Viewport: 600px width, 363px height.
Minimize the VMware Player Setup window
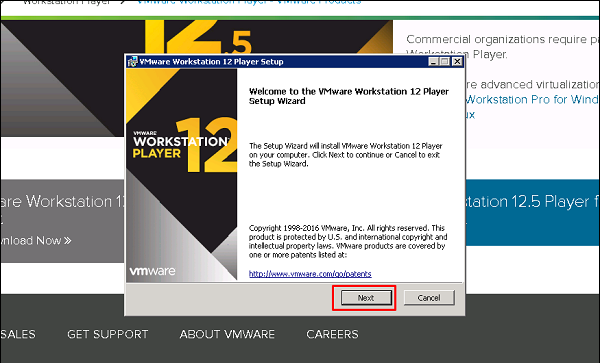click(x=433, y=62)
